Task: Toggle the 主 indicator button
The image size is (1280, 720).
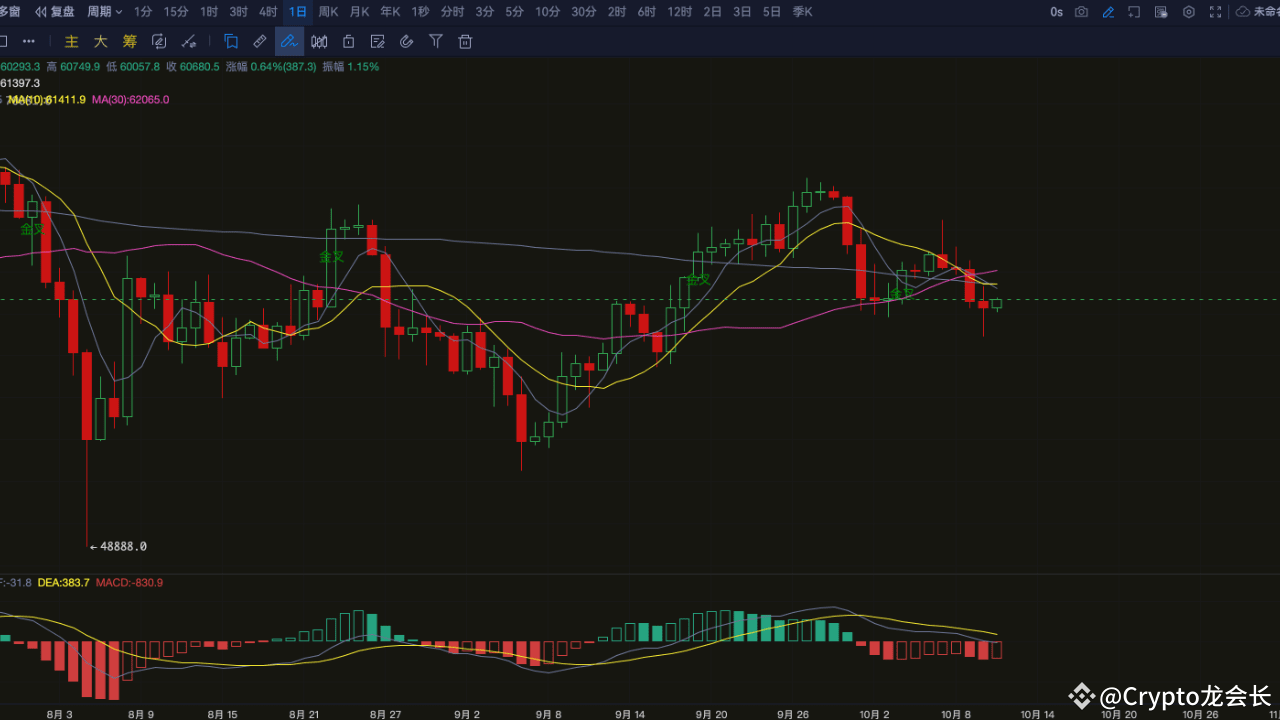Action: [71, 41]
